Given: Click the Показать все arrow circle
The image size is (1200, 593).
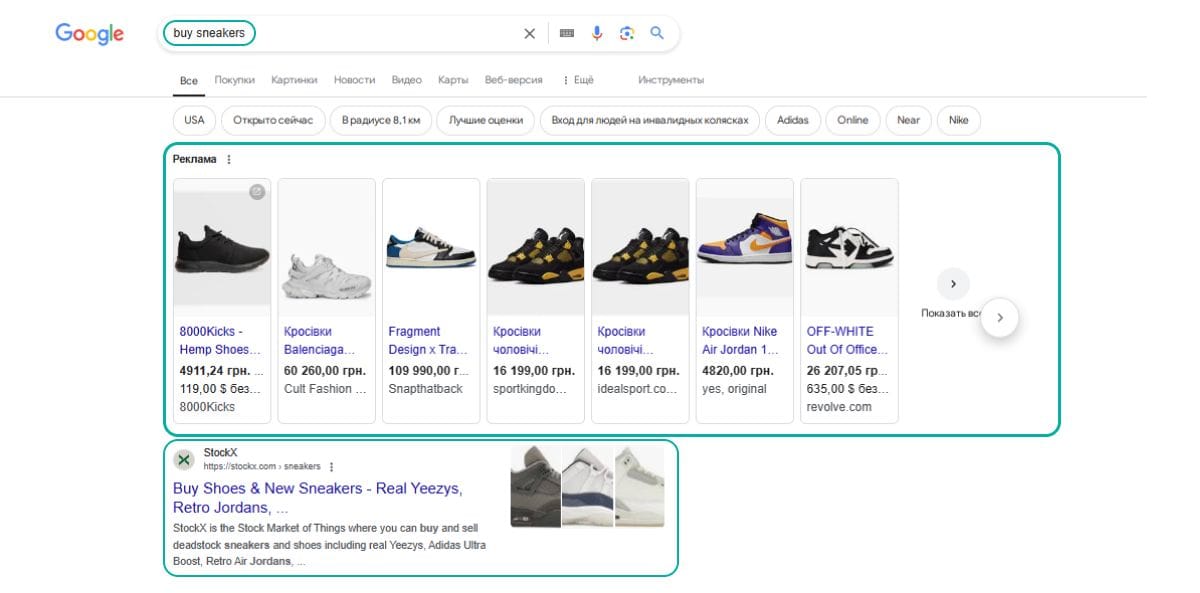Looking at the screenshot, I should (953, 284).
